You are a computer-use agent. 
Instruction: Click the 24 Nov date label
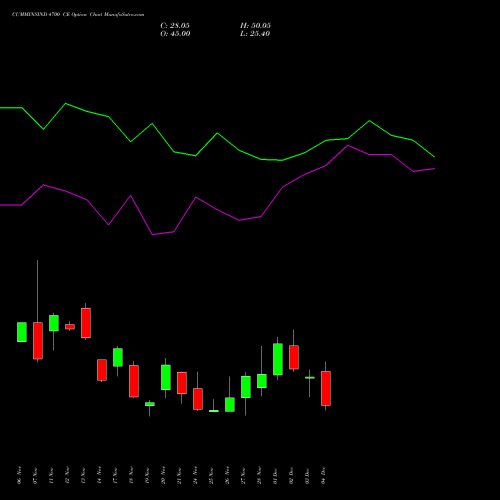195,475
